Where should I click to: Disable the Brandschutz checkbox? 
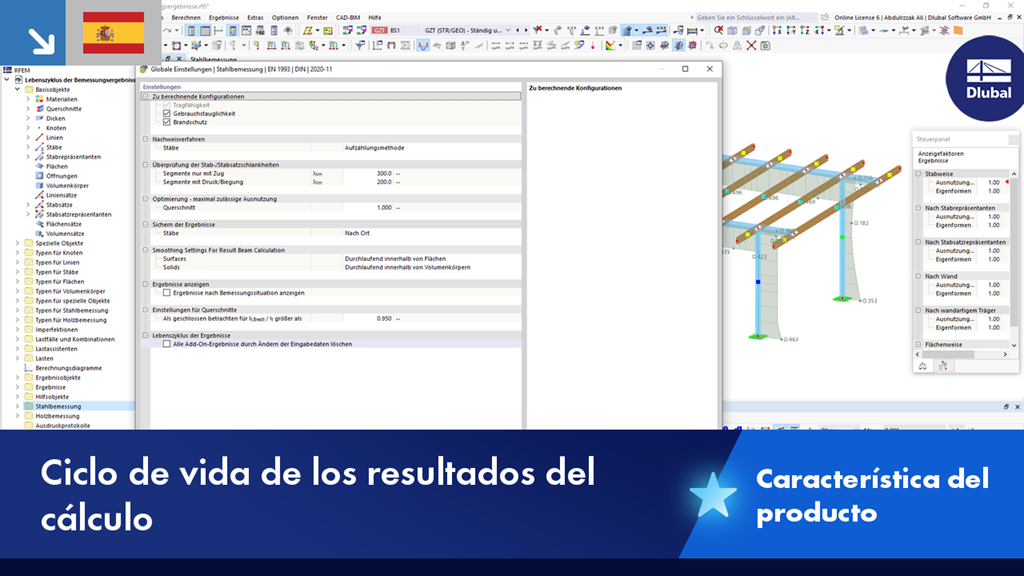(166, 121)
